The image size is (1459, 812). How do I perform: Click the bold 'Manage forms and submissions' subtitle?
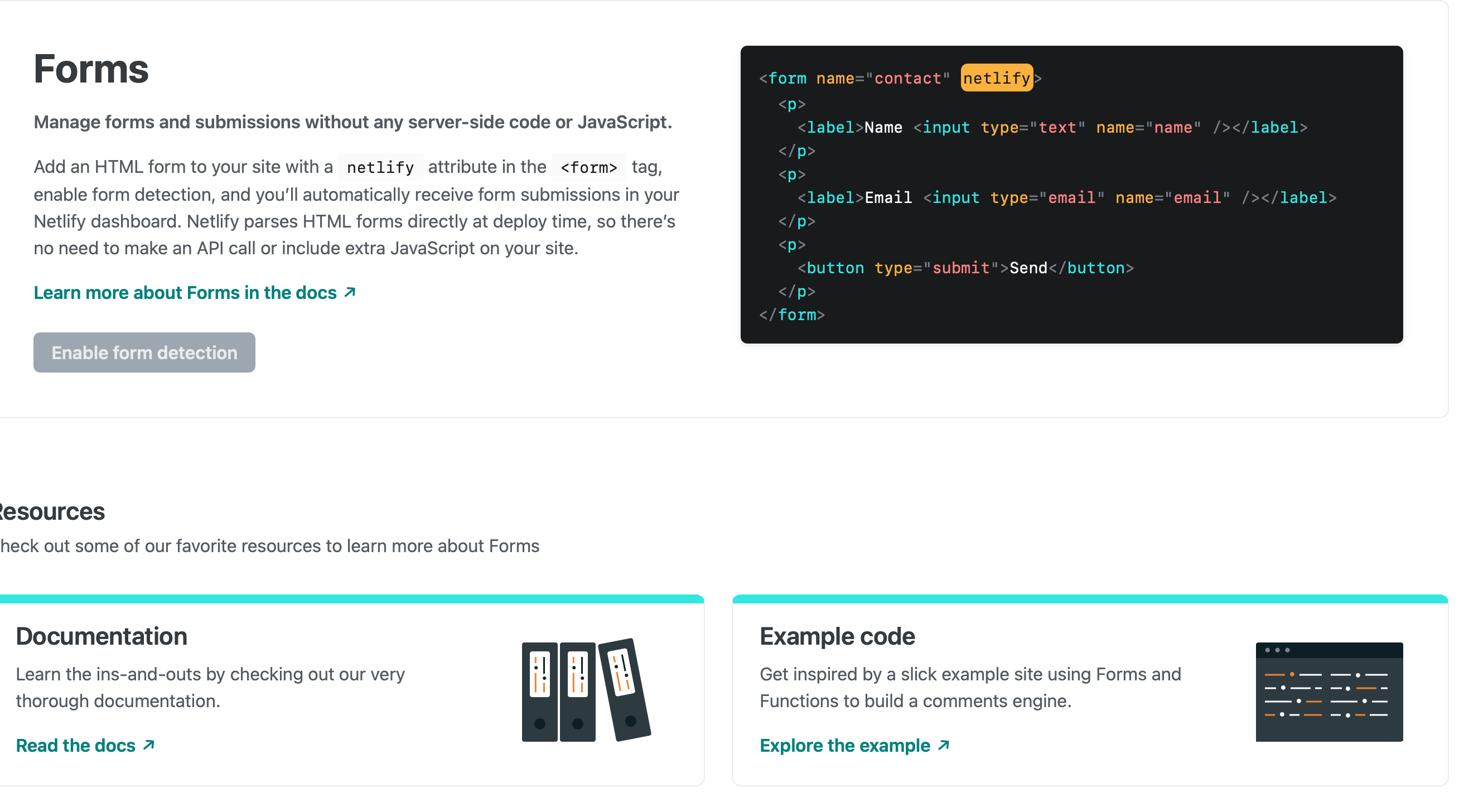(x=353, y=122)
